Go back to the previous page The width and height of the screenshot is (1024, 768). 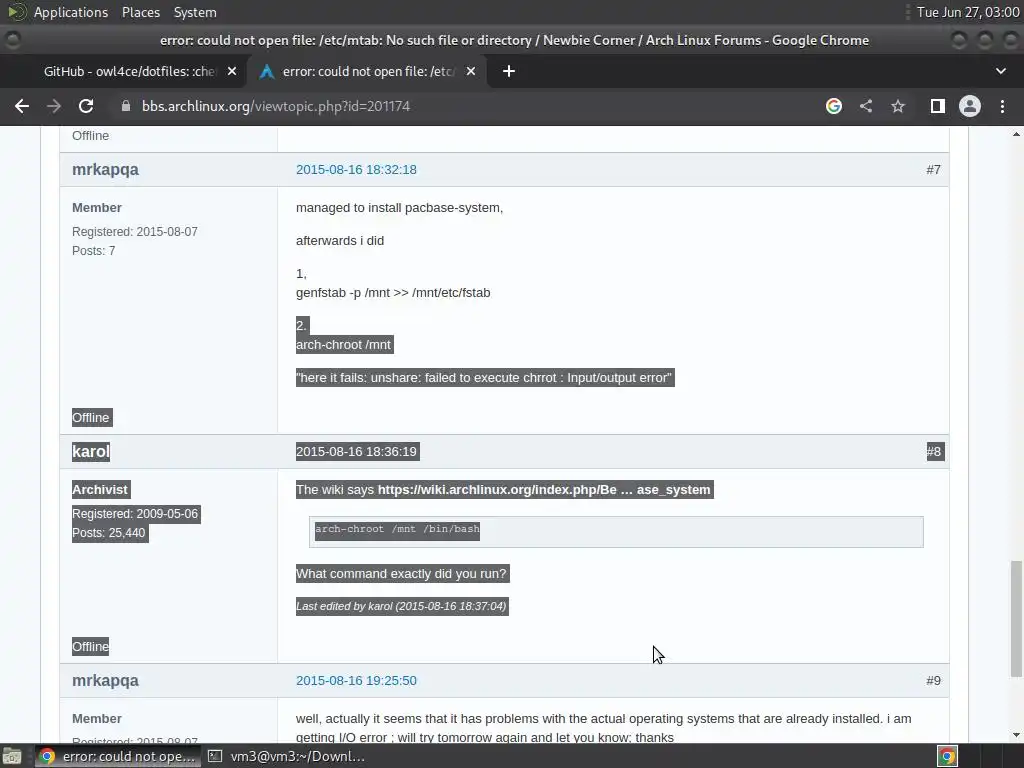(22, 106)
